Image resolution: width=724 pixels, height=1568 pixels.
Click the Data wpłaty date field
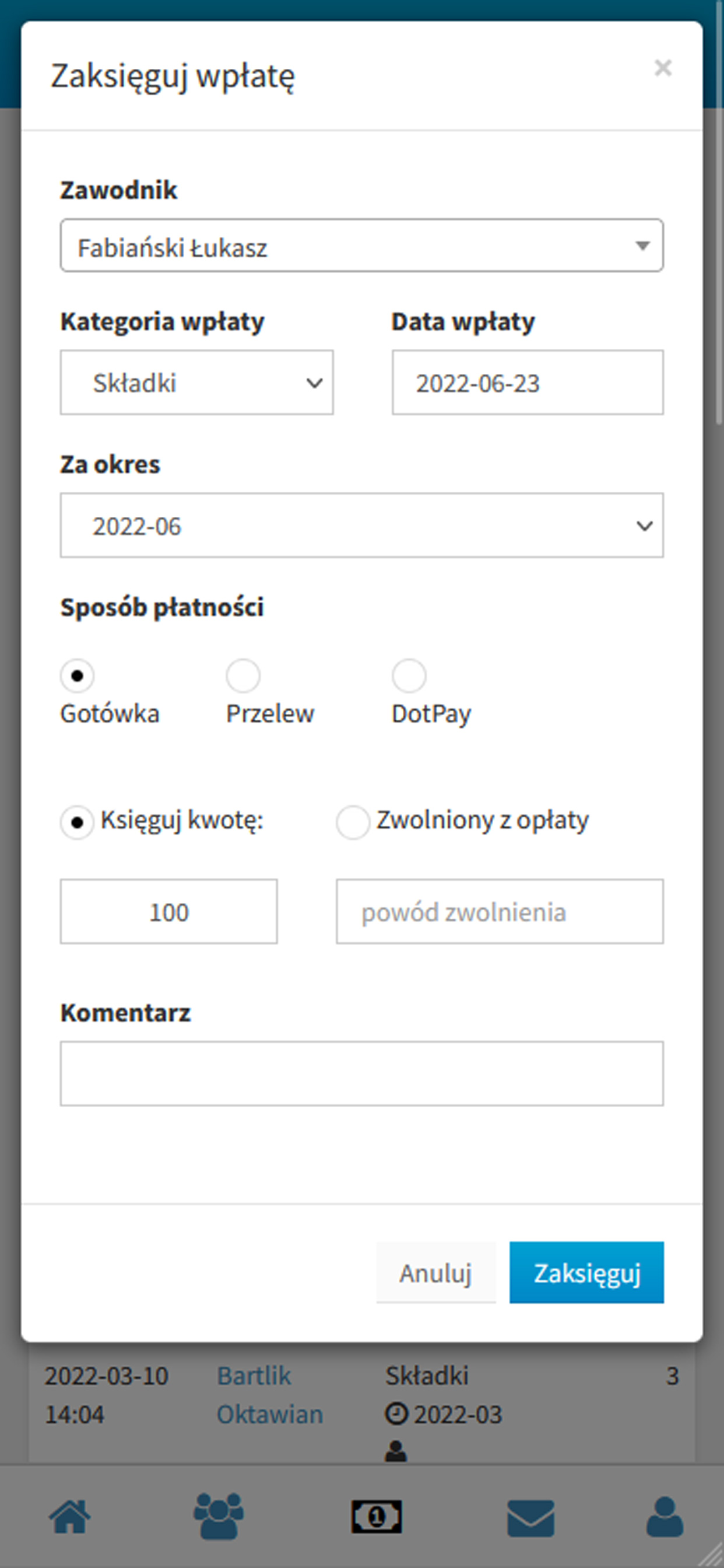pos(528,382)
